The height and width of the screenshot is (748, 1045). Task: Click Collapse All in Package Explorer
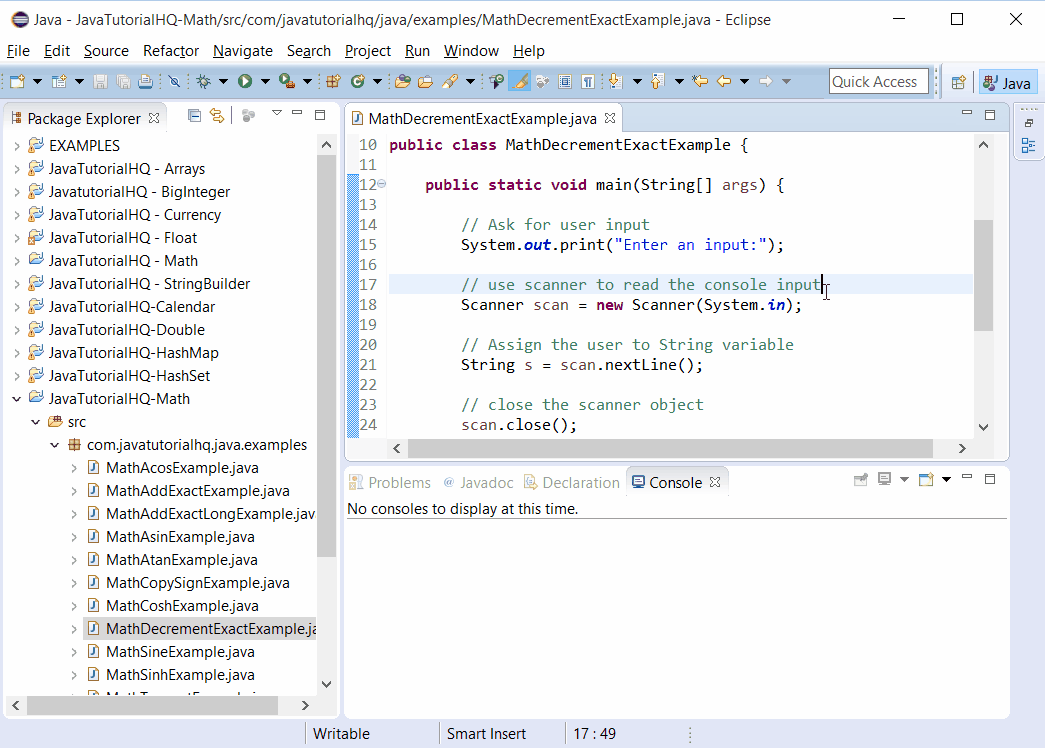pos(194,116)
